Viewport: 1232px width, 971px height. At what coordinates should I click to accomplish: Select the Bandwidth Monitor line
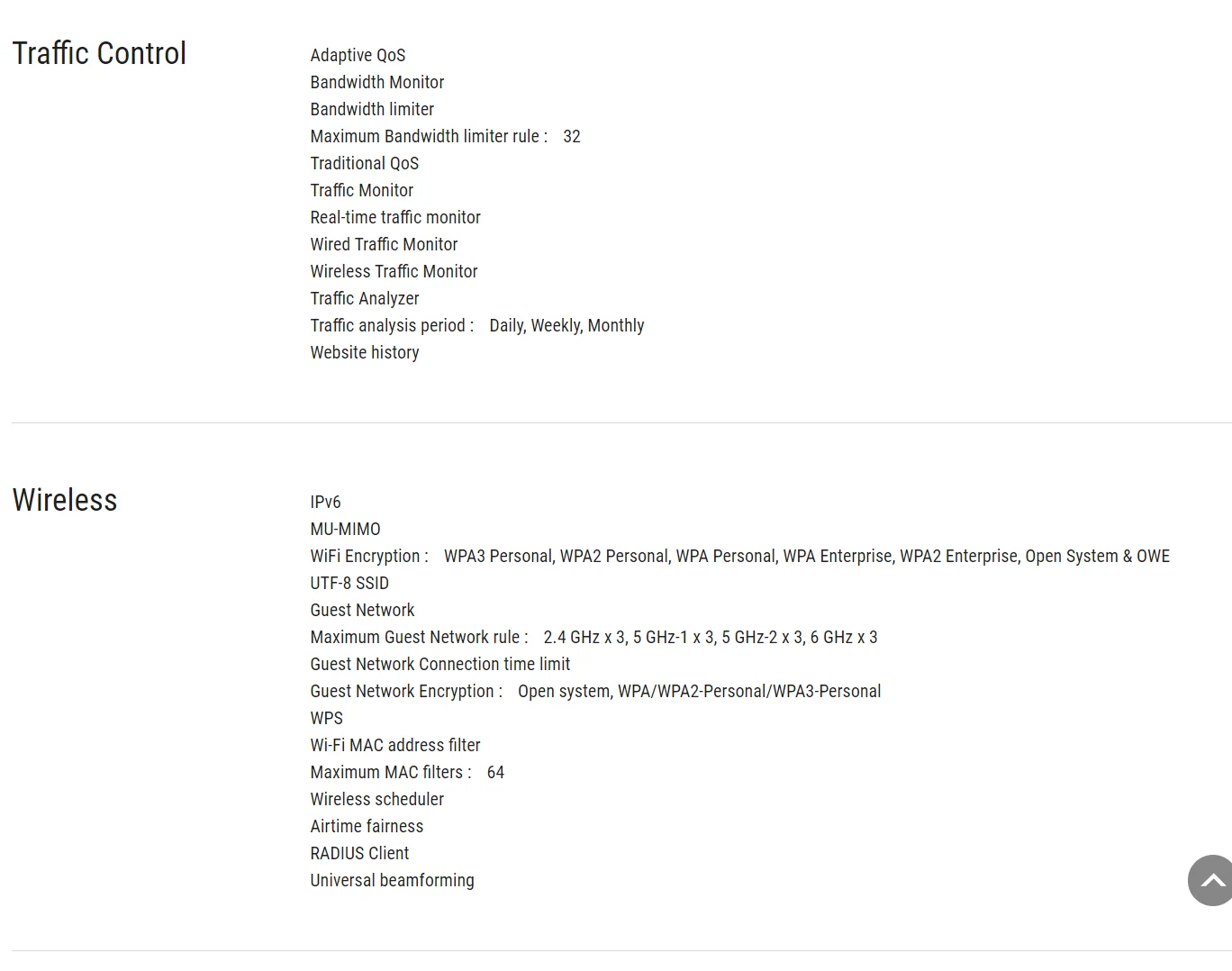(x=377, y=82)
